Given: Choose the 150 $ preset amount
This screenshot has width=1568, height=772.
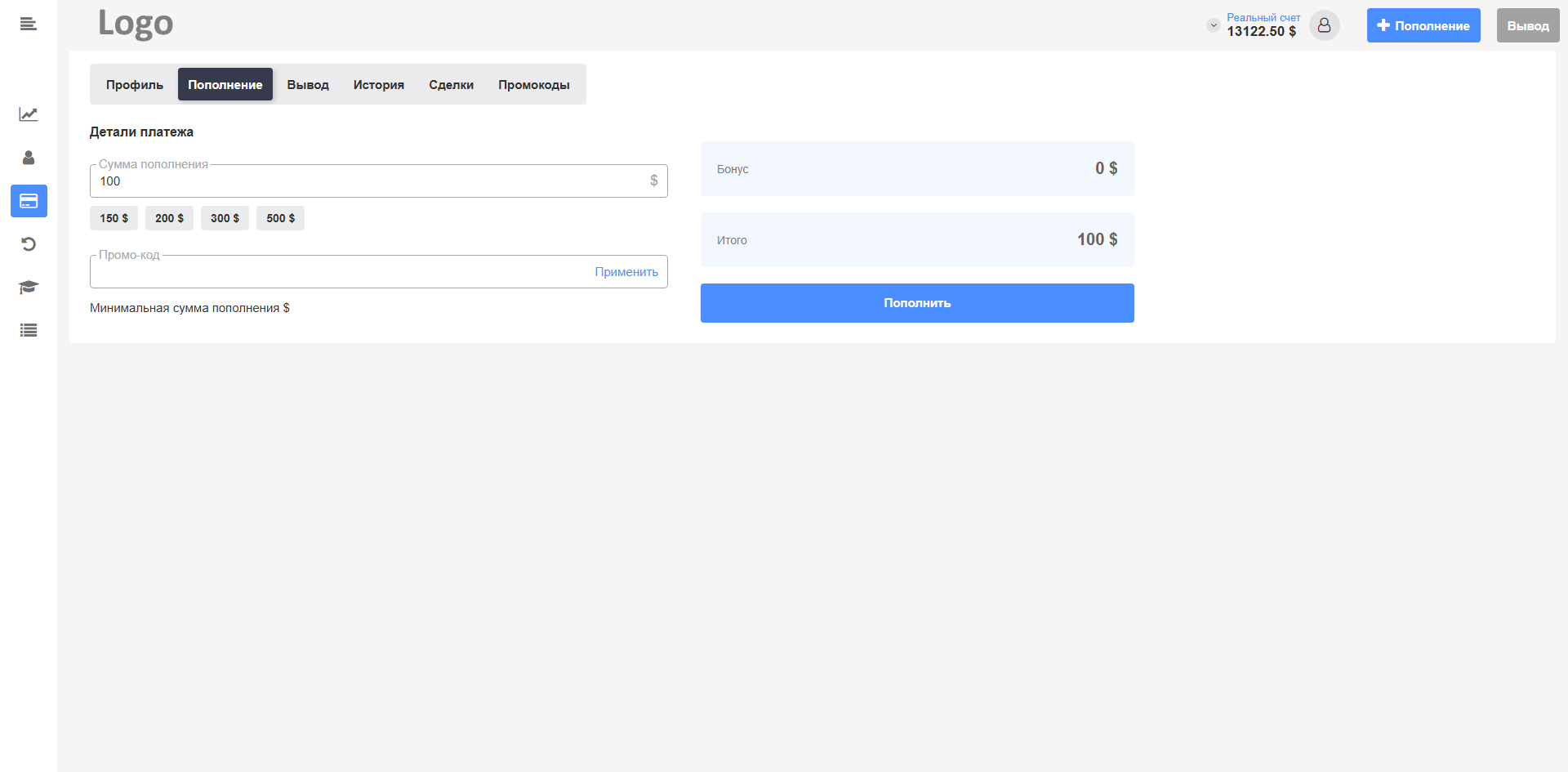Looking at the screenshot, I should pos(114,218).
